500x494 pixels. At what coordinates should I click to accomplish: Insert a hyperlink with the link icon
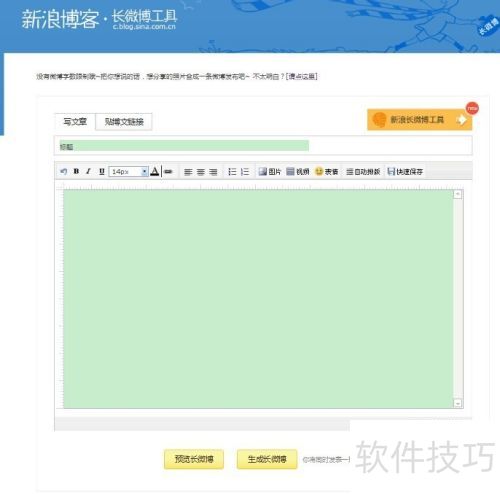coord(168,172)
